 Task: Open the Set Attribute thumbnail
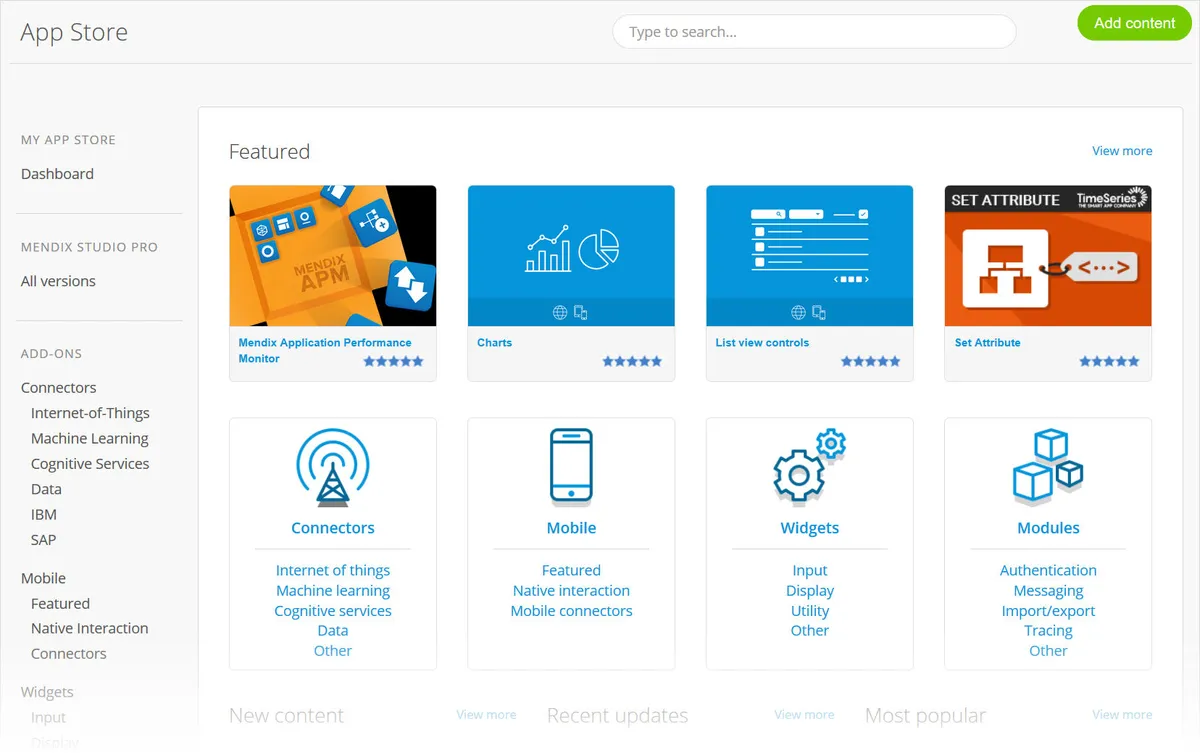(1048, 256)
